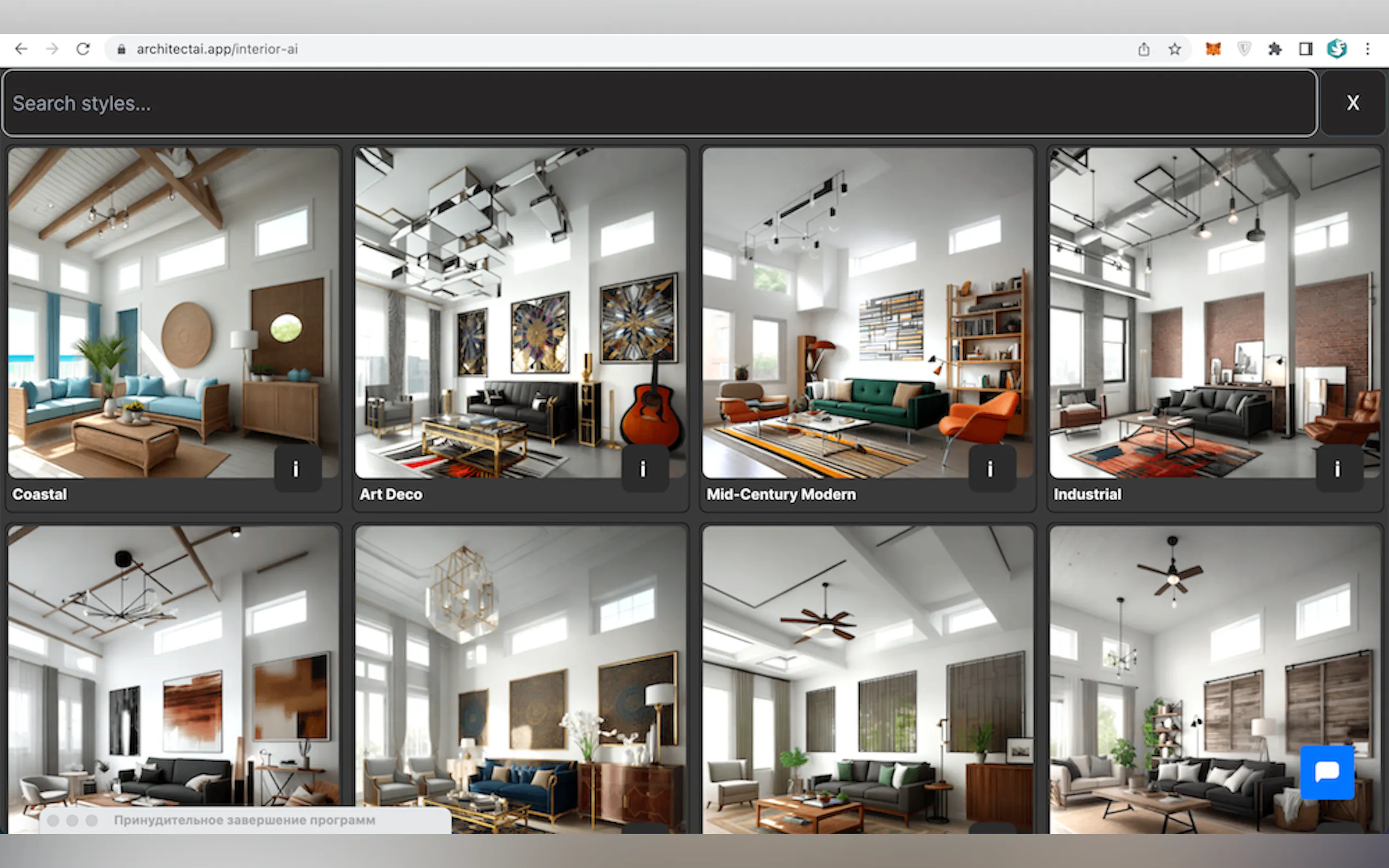Open info for the Art Deco style
Viewport: 1389px width, 868px height.
644,469
